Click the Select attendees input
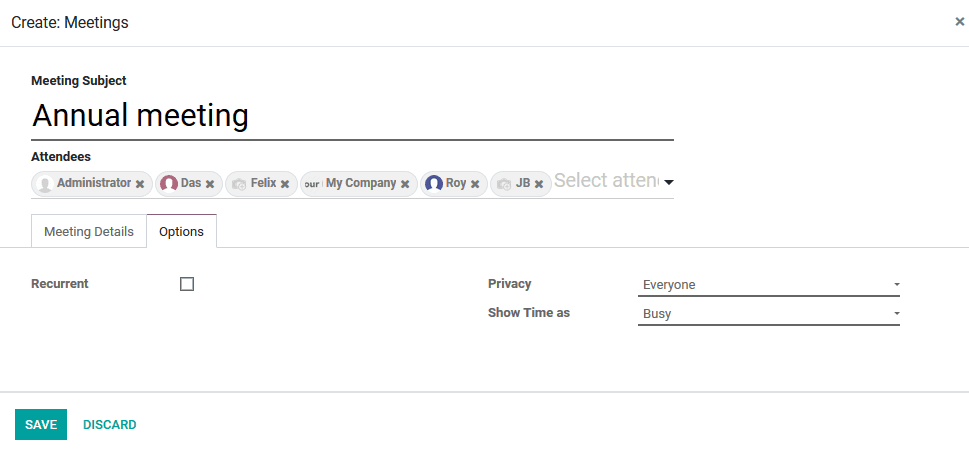The height and width of the screenshot is (453, 969). (606, 181)
